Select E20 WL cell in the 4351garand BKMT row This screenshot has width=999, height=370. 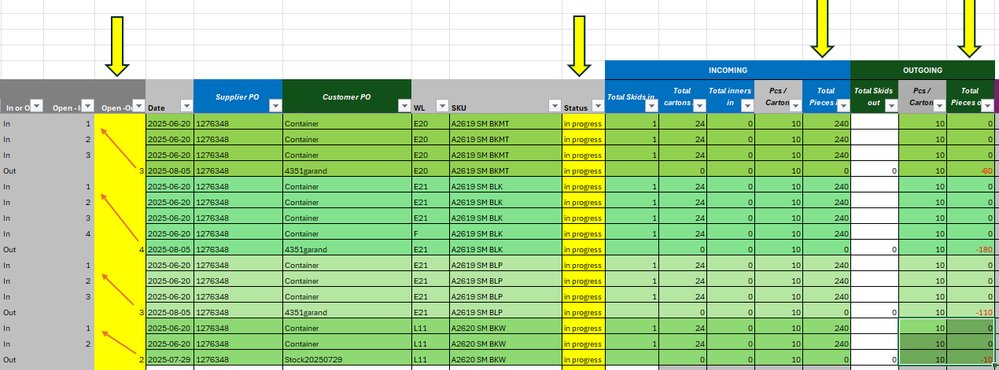430,171
